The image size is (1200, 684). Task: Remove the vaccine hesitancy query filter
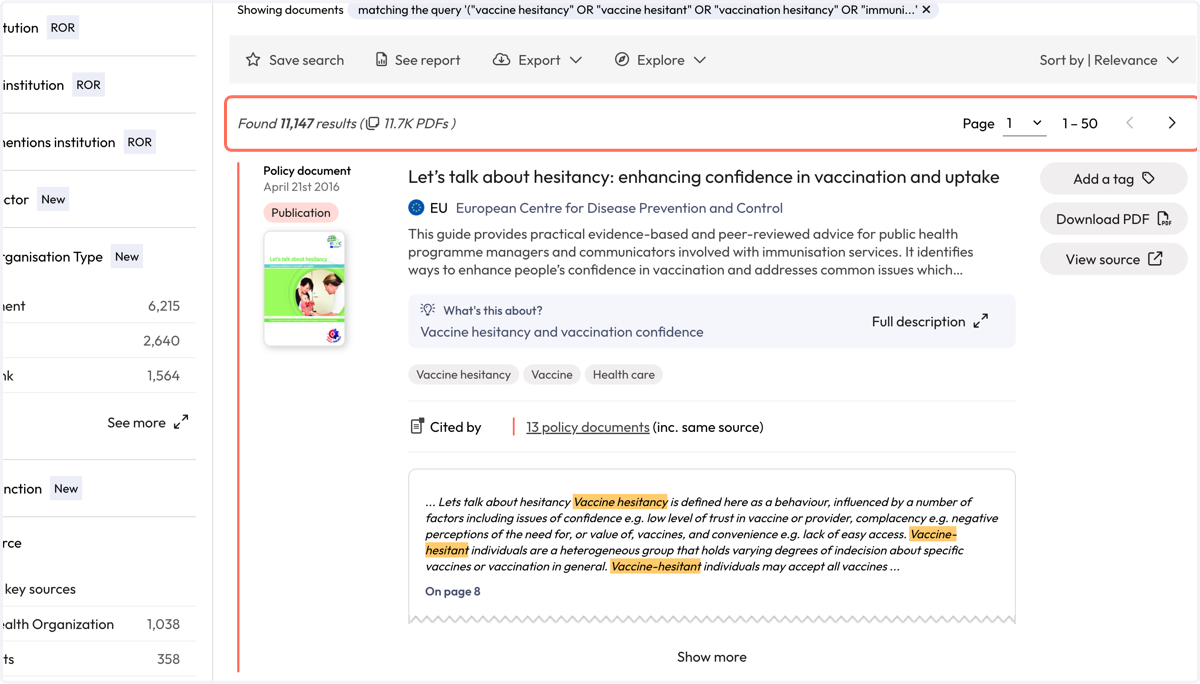point(926,10)
